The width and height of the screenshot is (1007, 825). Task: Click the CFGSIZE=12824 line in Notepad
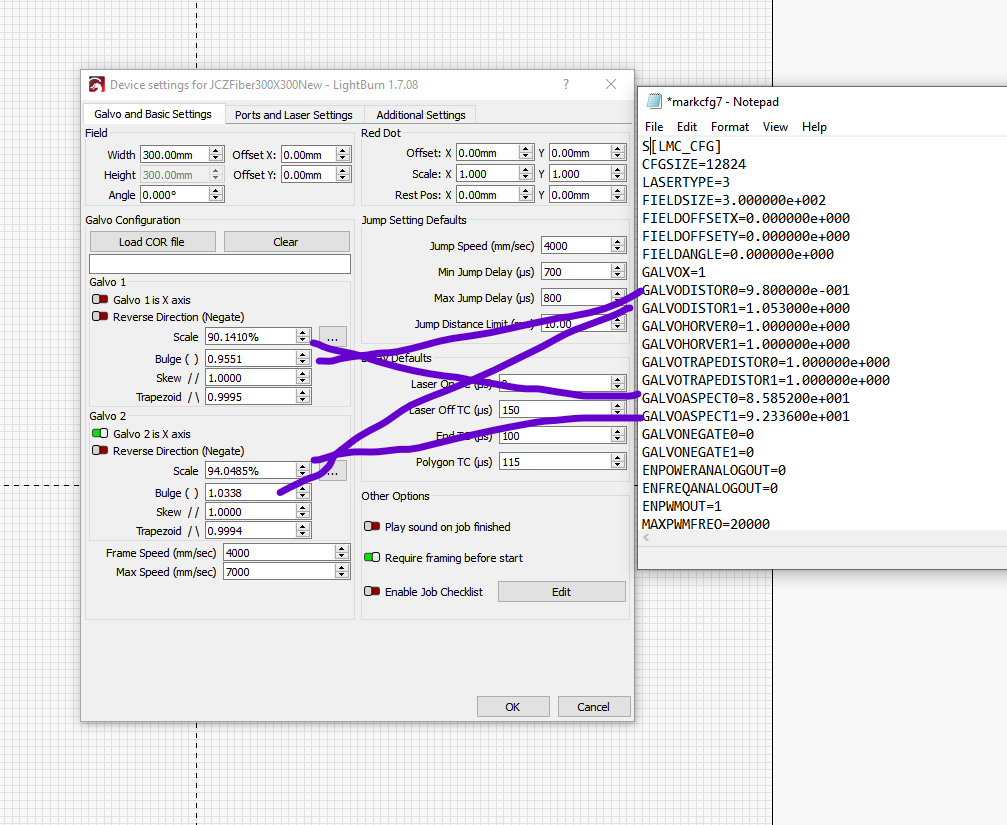pyautogui.click(x=694, y=164)
